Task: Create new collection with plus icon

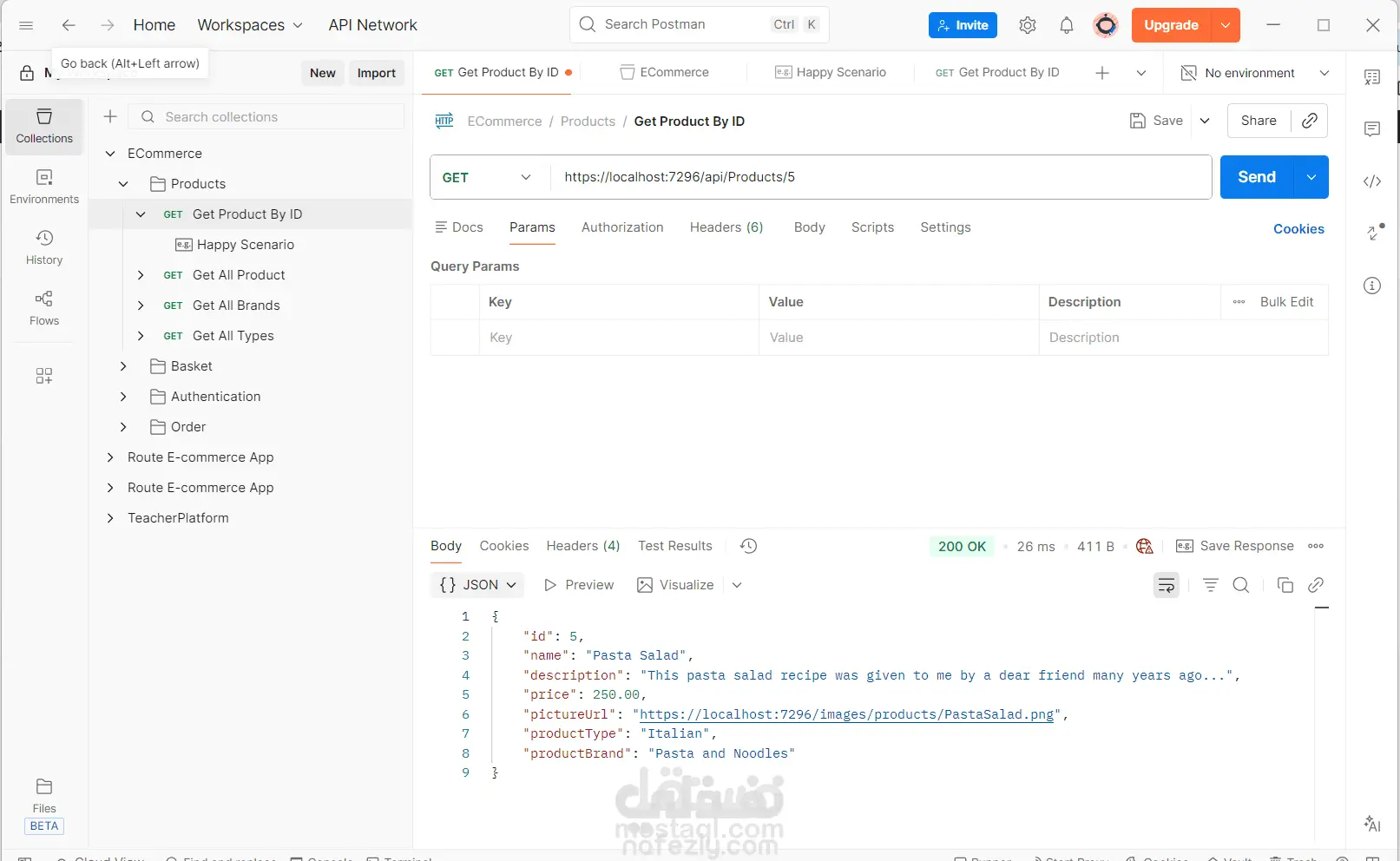Action: (110, 116)
